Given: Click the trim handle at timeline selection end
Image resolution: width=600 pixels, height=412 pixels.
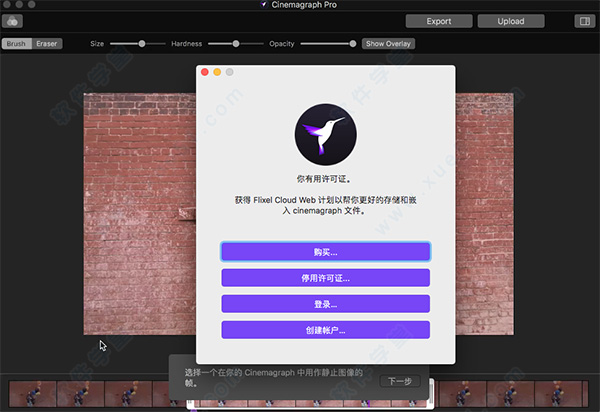Looking at the screenshot, I should tap(431, 392).
